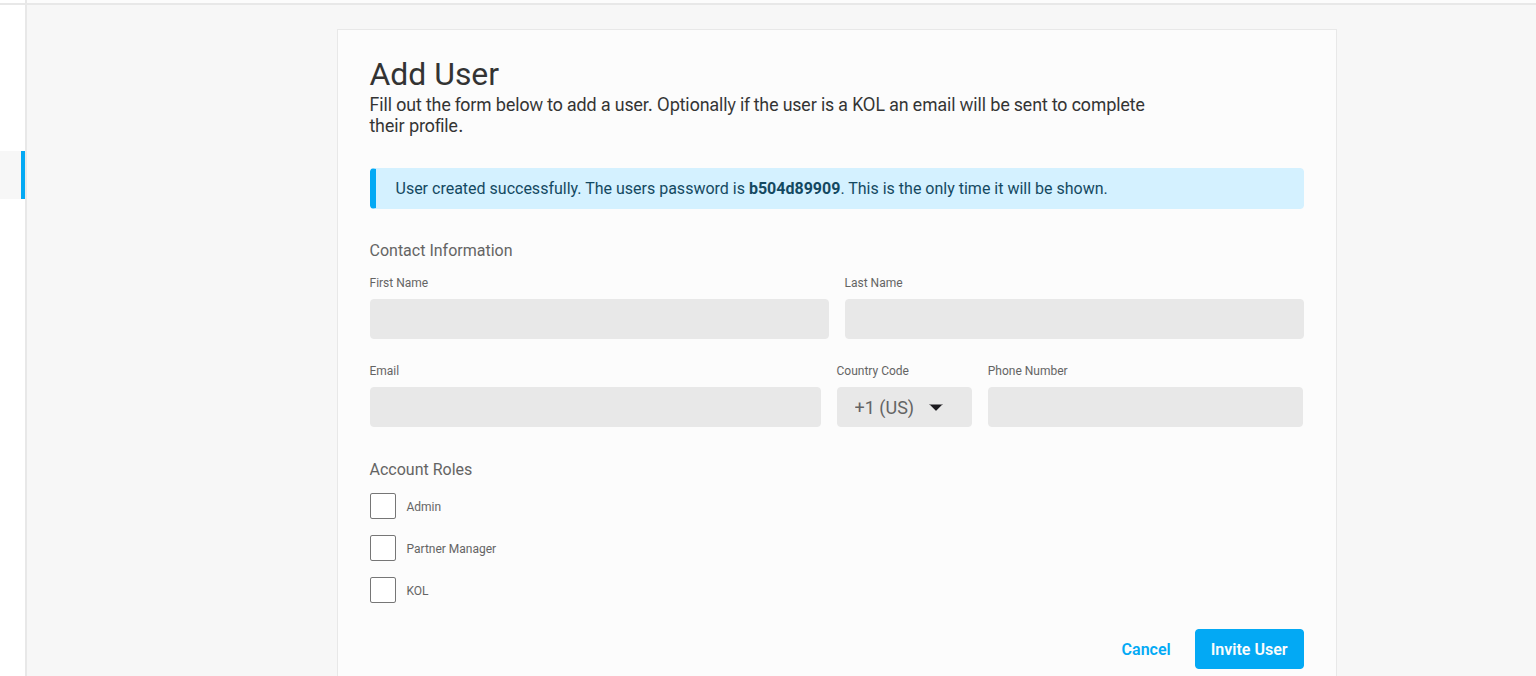Click the Cancel link
Image resolution: width=1536 pixels, height=676 pixels.
click(1146, 649)
